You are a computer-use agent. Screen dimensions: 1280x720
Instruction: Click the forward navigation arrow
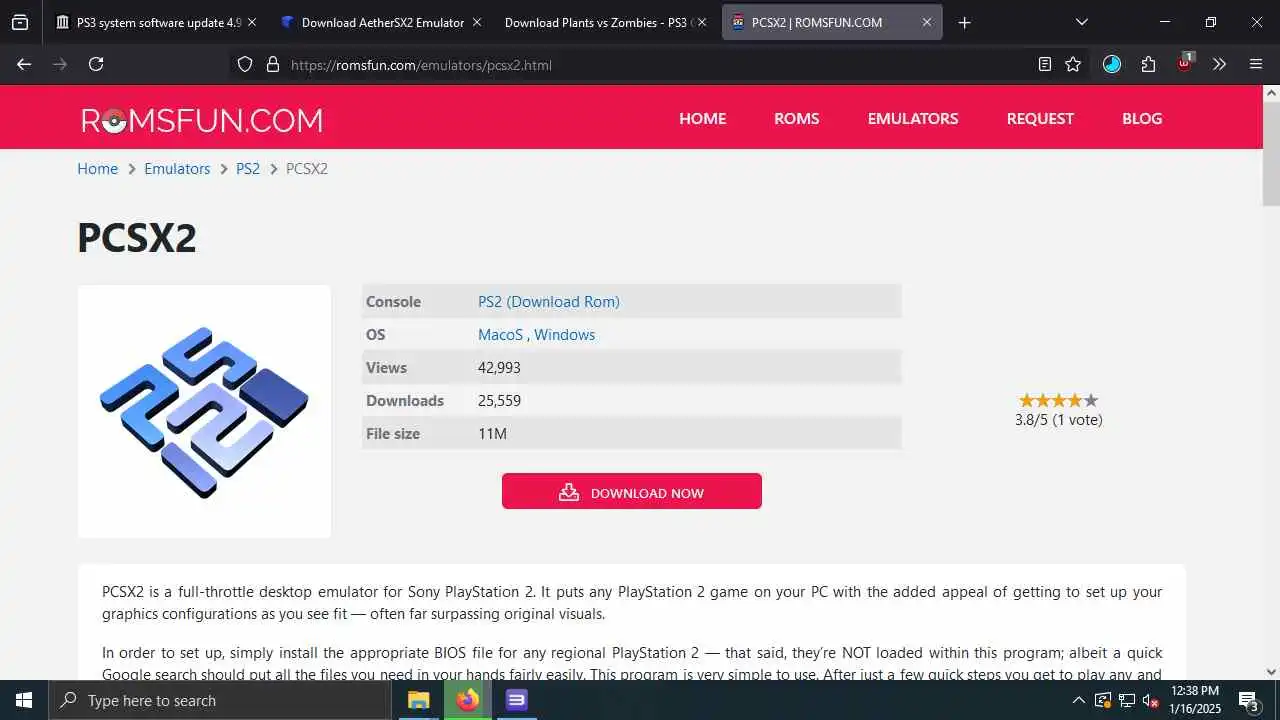tap(60, 64)
